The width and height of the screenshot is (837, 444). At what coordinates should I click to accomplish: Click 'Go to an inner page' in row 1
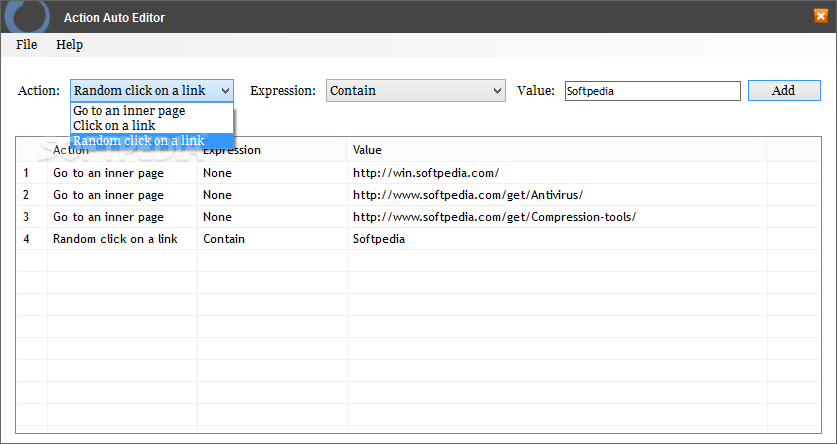coord(108,173)
